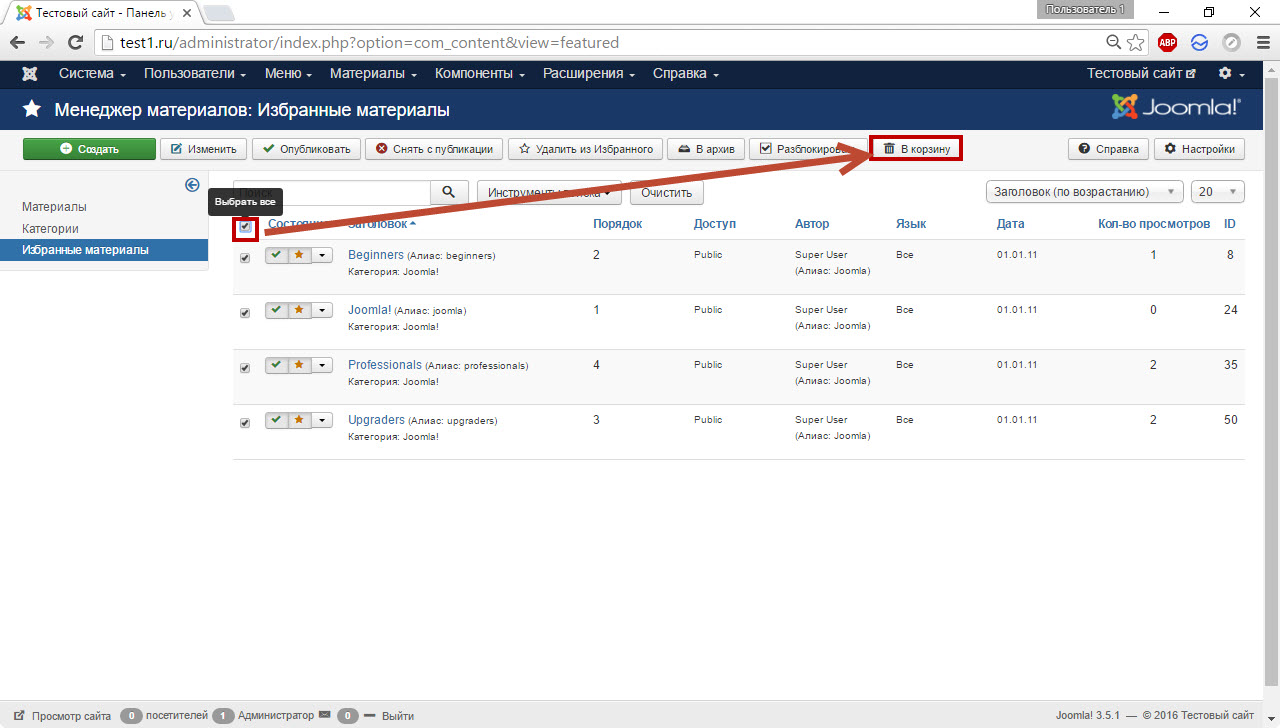Bookmark page with star icon in address bar

(1136, 43)
